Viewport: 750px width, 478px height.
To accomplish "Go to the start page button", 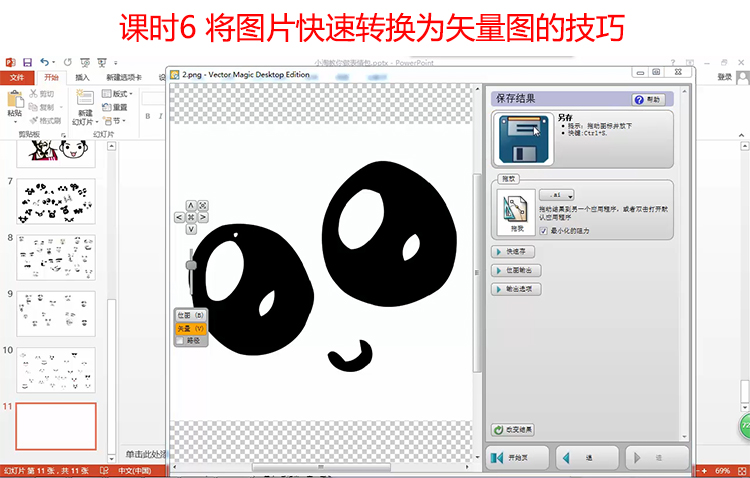I will click(518, 458).
